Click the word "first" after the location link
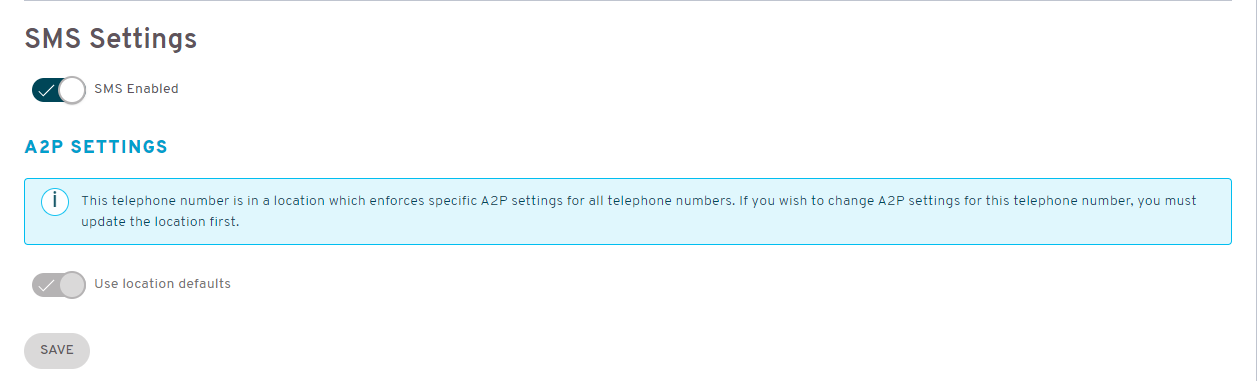This screenshot has width=1257, height=381. pos(223,222)
